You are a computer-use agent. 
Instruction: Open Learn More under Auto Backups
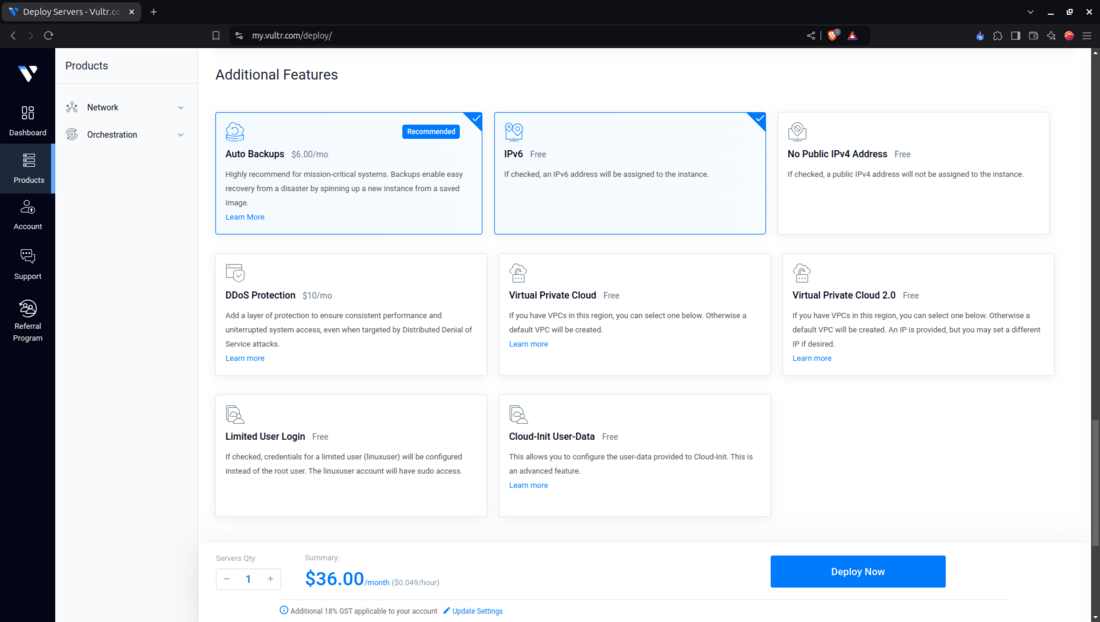[x=245, y=217]
